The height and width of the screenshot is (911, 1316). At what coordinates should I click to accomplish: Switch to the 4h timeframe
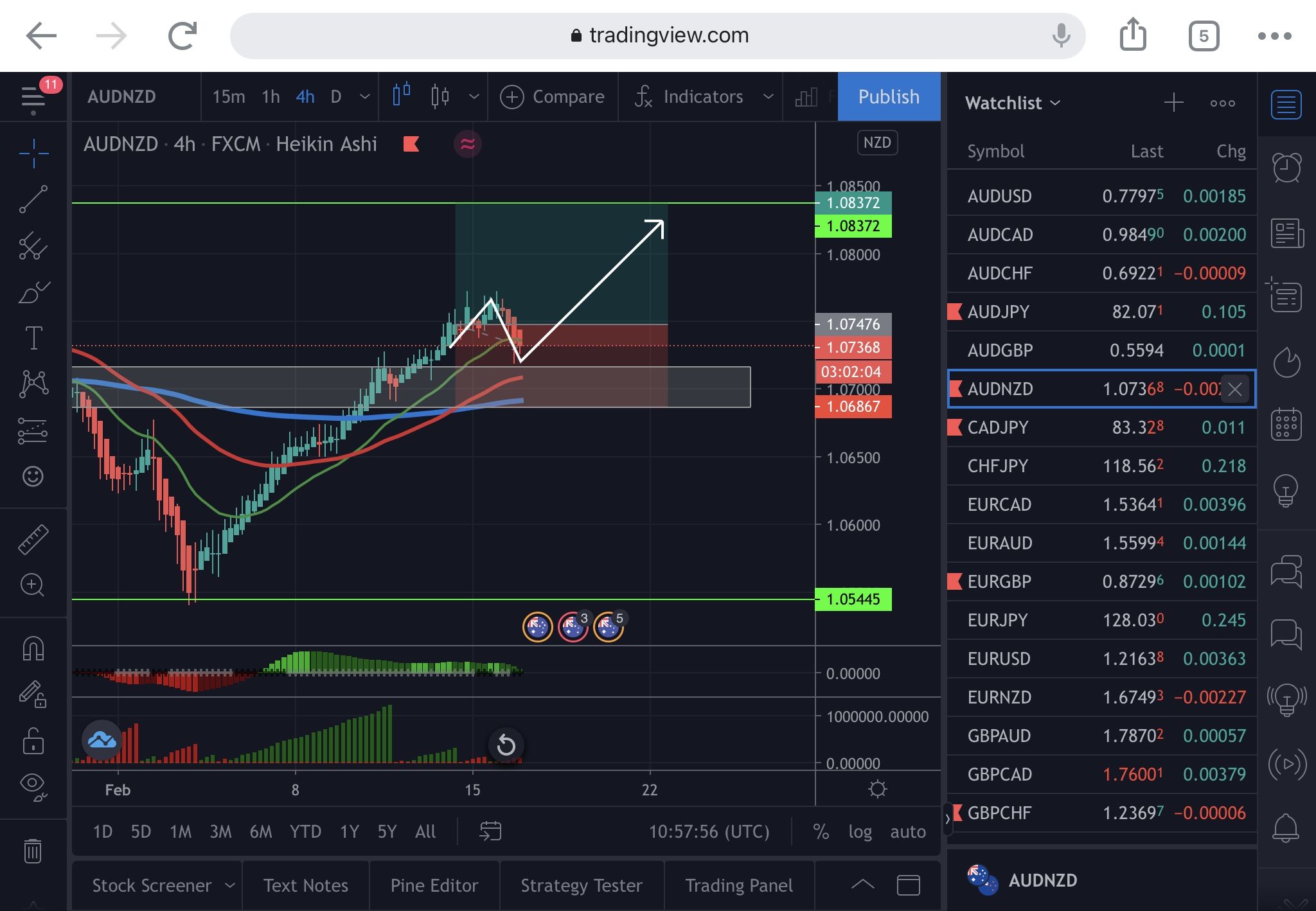(x=305, y=97)
